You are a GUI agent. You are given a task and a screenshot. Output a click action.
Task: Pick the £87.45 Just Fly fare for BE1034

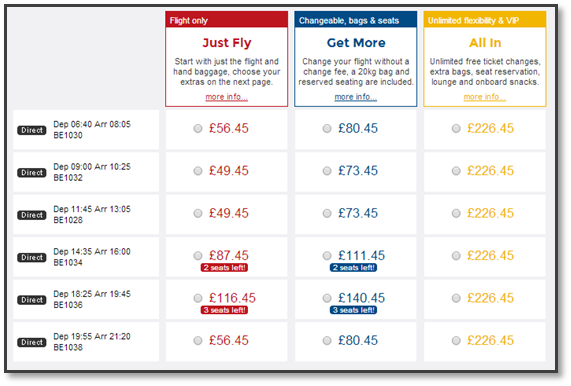point(198,256)
